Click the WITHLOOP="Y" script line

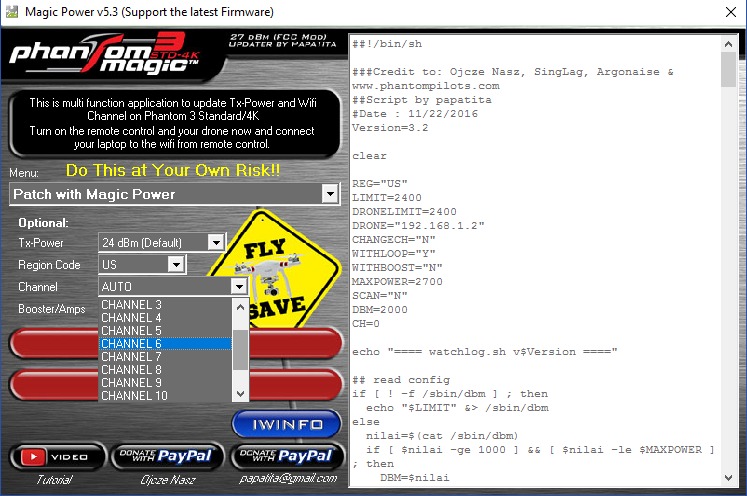(x=394, y=253)
